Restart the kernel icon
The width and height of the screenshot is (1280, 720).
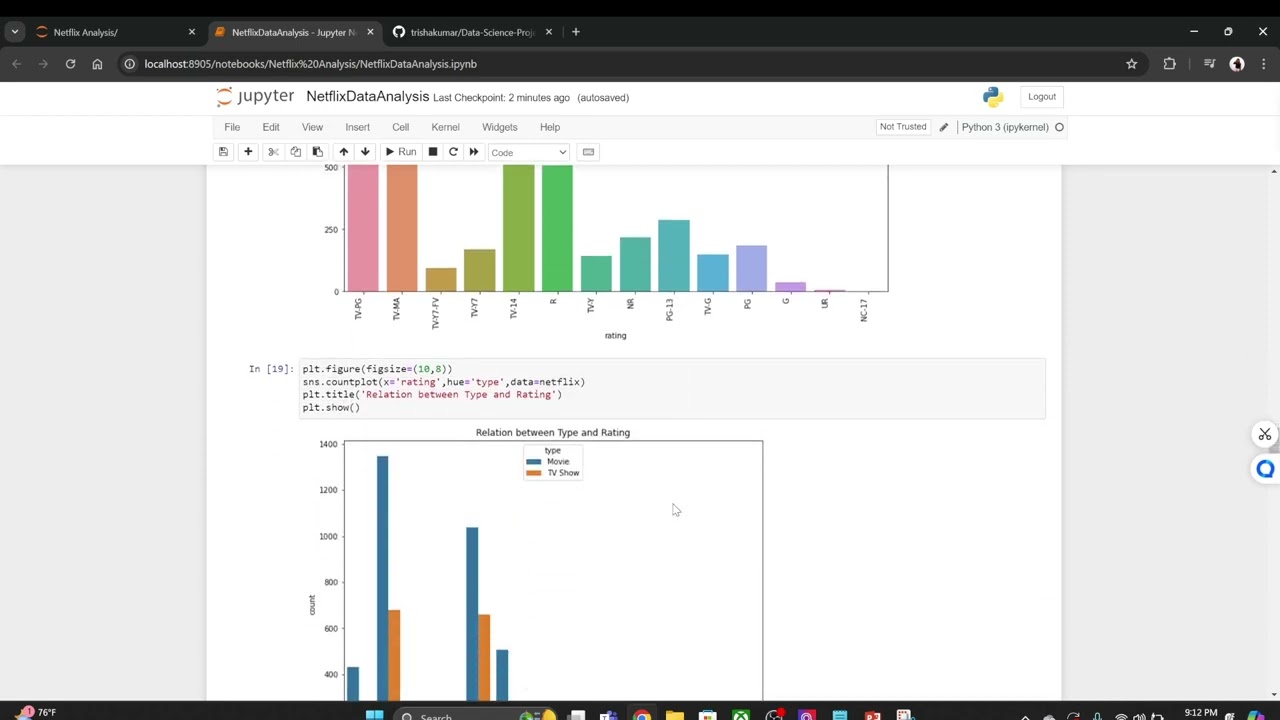point(453,152)
